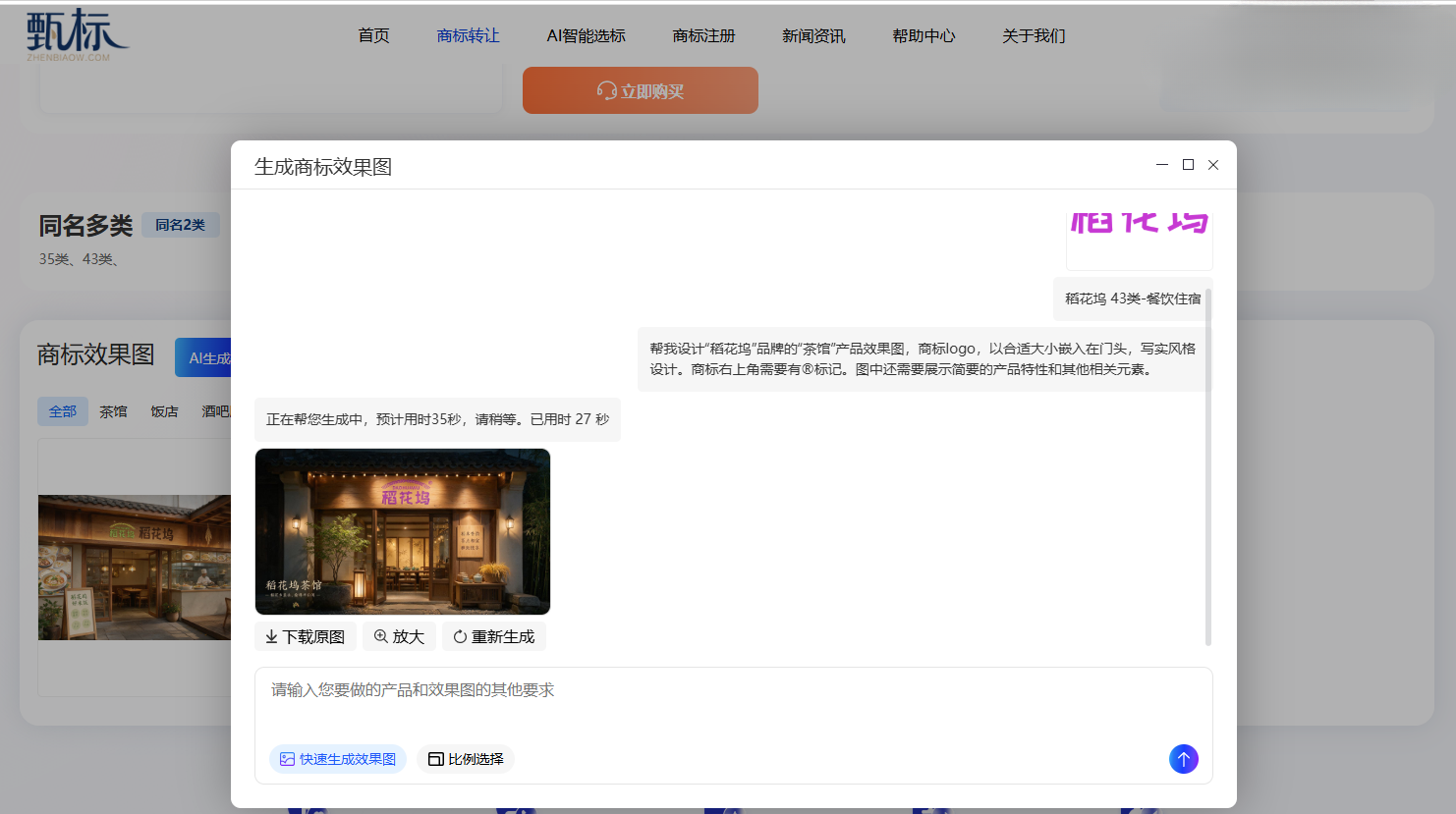Image resolution: width=1456 pixels, height=814 pixels.
Task: Select the 茶馆 effect filter tab
Action: pos(114,411)
